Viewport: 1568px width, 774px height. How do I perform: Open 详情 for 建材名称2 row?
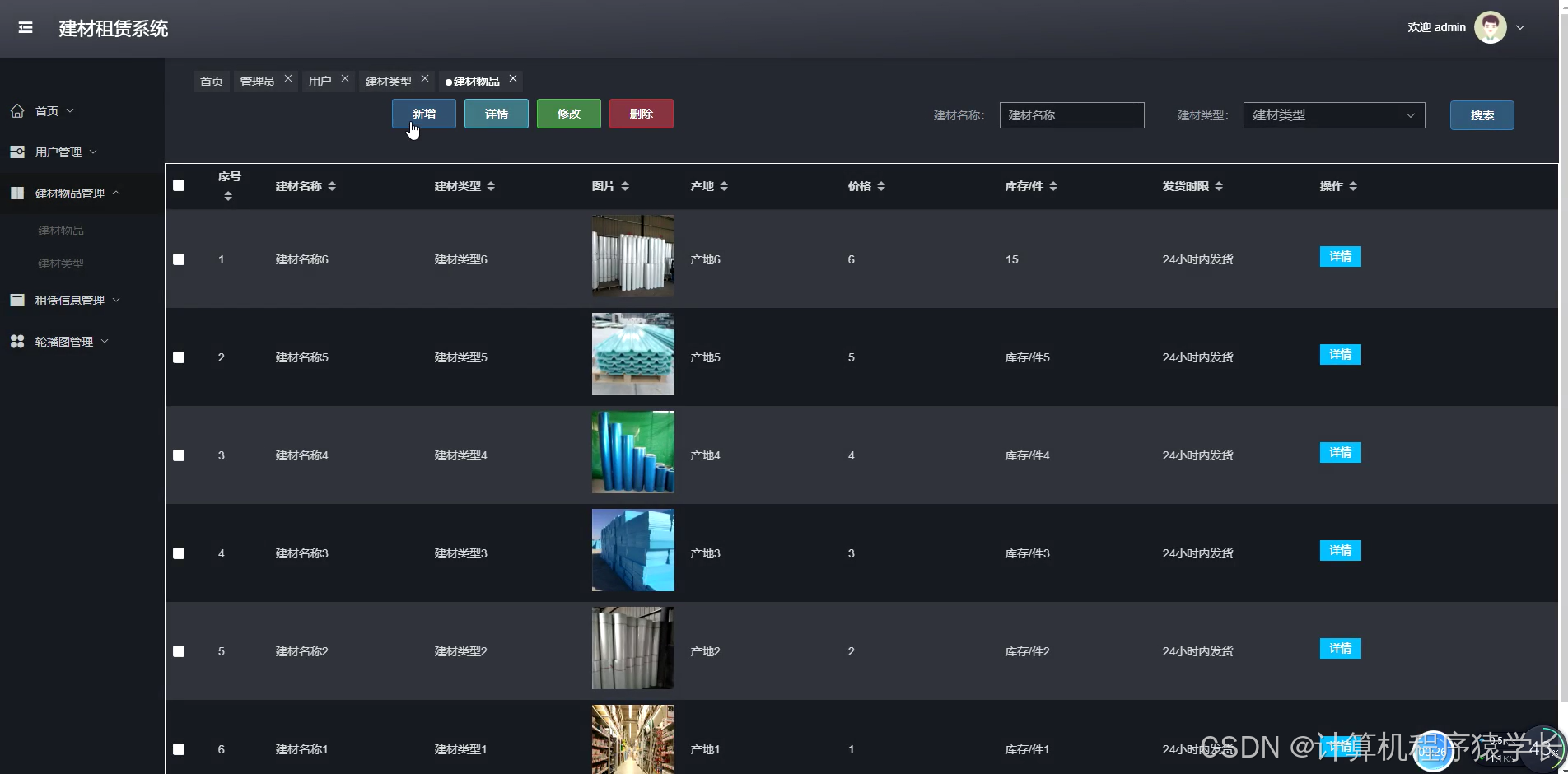[1341, 649]
